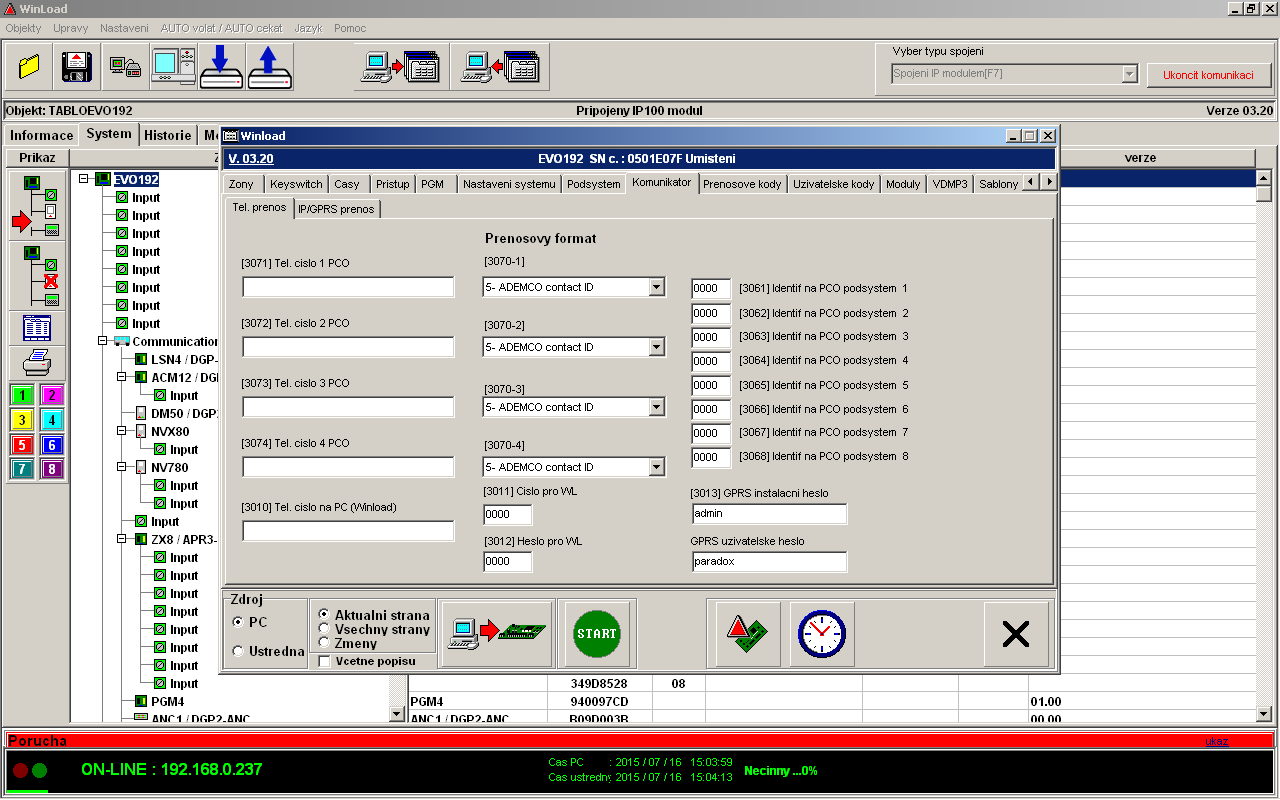This screenshot has height=800, width=1280.
Task: Open the Nastaveni menu
Action: tap(125, 28)
